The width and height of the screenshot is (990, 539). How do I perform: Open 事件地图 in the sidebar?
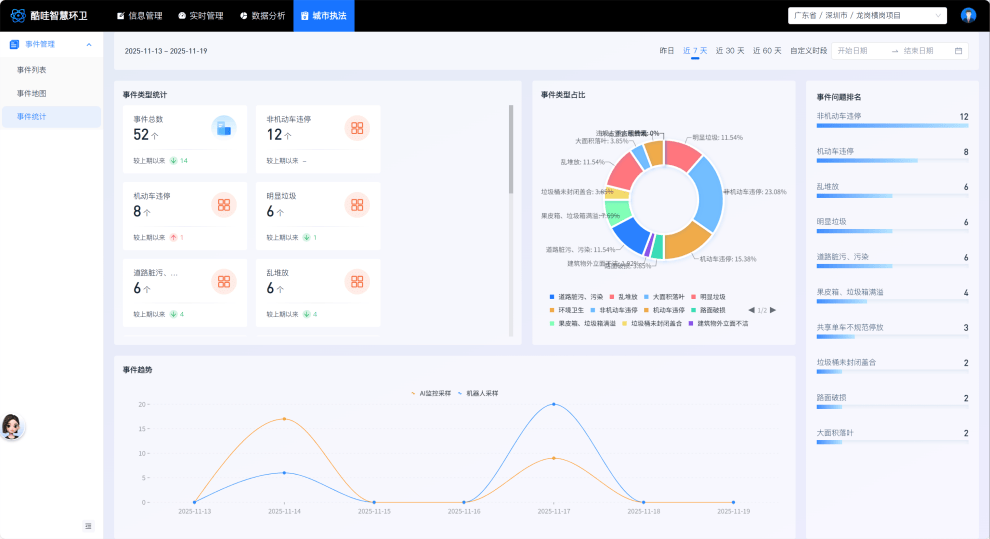click(x=31, y=93)
